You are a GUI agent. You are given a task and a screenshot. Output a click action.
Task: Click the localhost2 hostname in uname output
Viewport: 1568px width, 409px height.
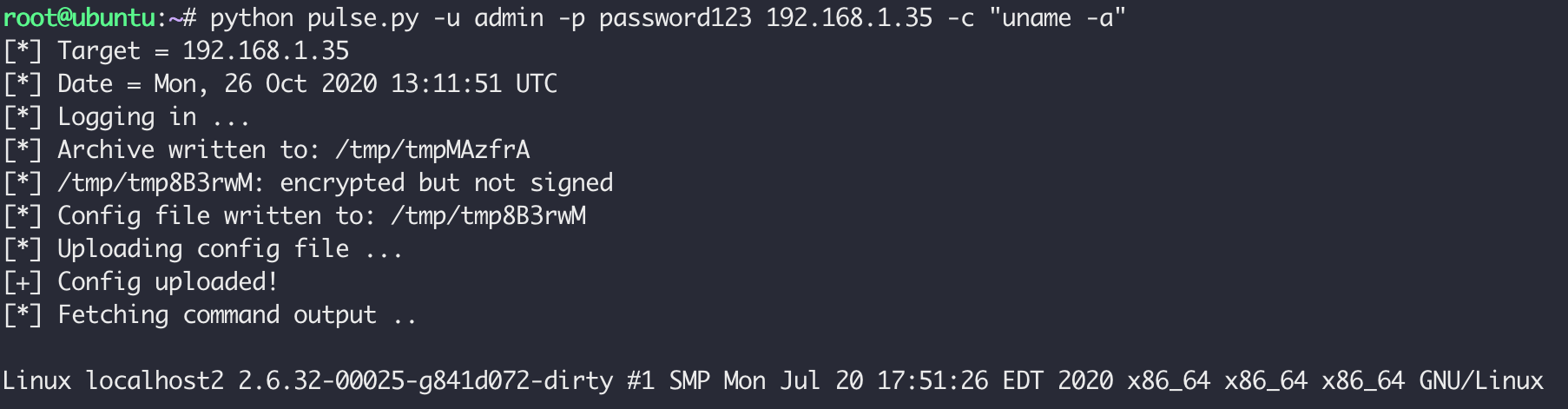click(154, 381)
